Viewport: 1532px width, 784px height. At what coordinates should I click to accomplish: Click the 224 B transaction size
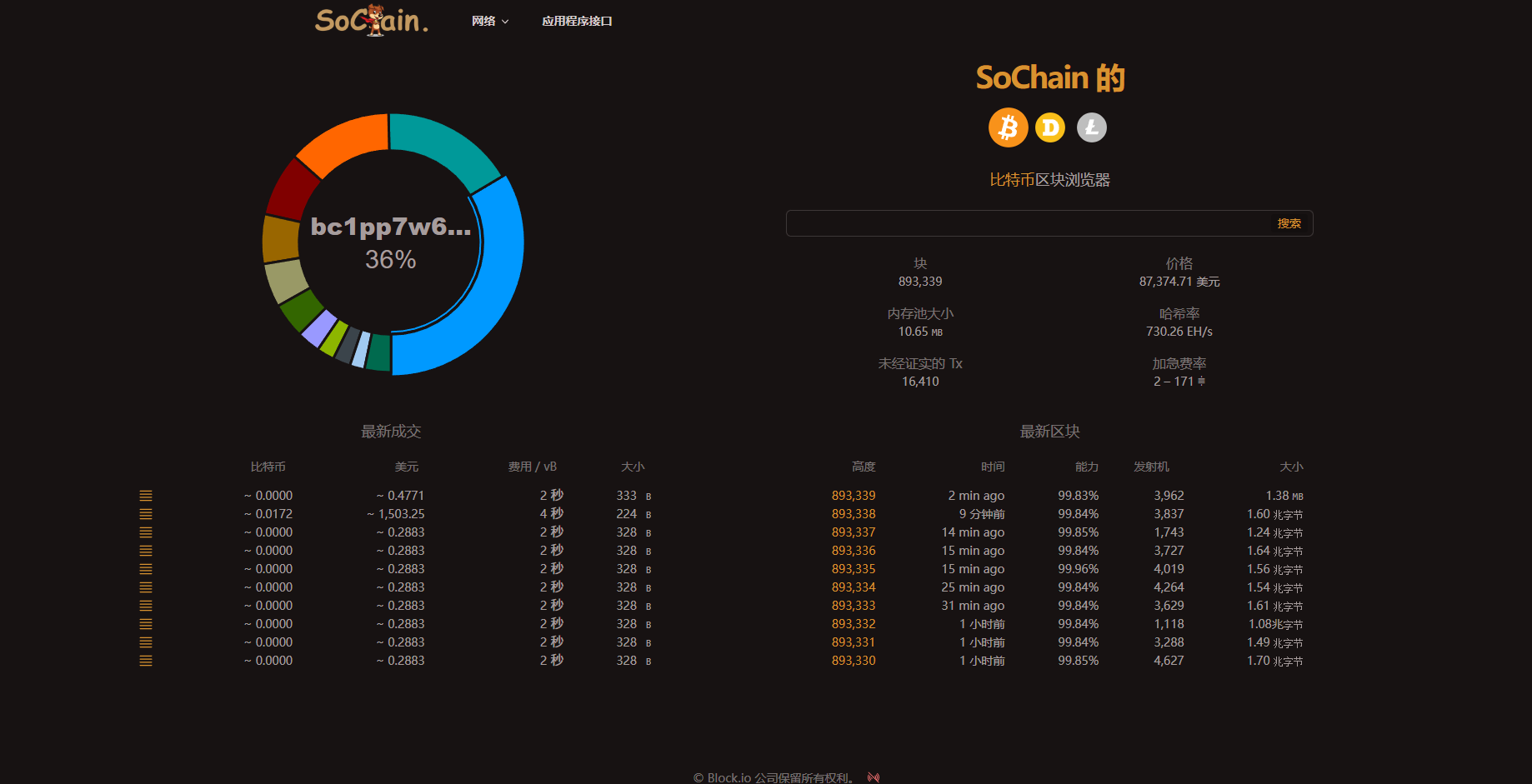633,514
